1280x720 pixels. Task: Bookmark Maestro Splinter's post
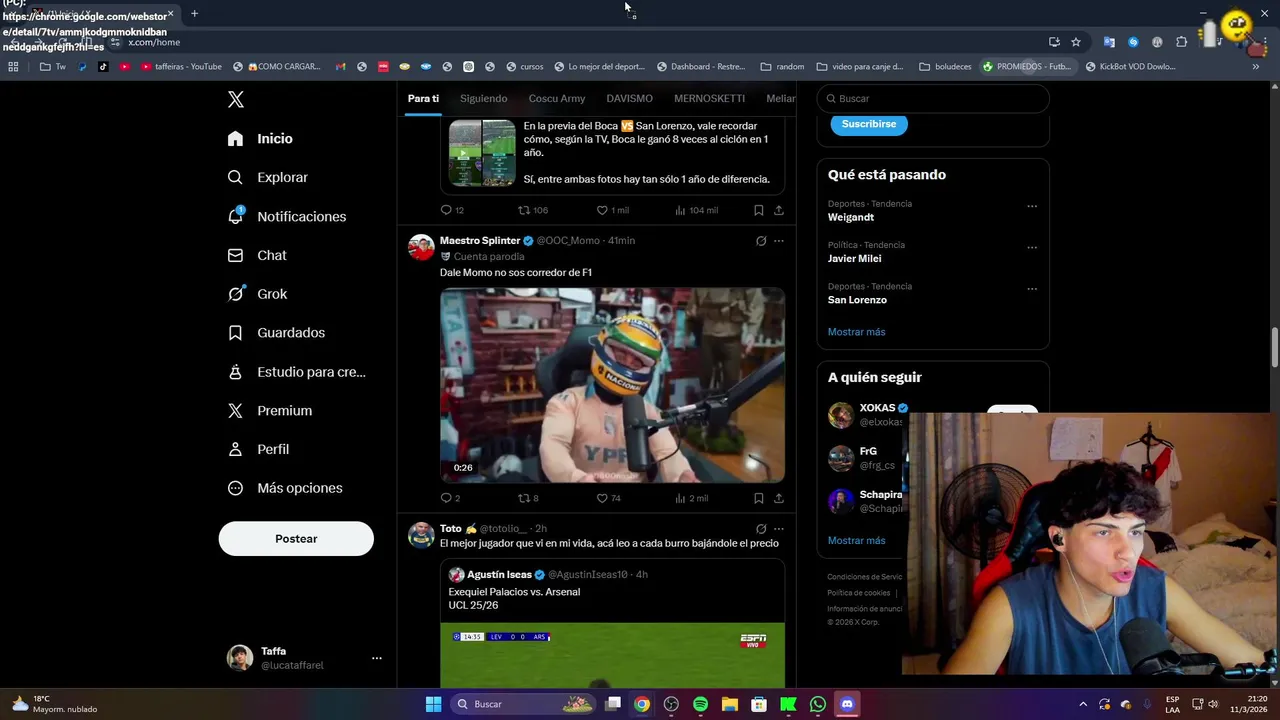pos(758,498)
